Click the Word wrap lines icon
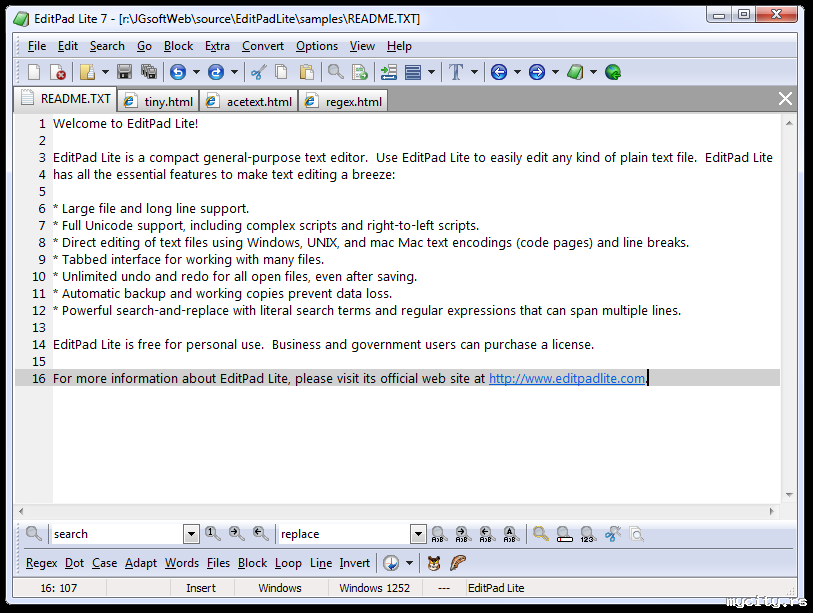This screenshot has width=813, height=613. pyautogui.click(x=413, y=72)
